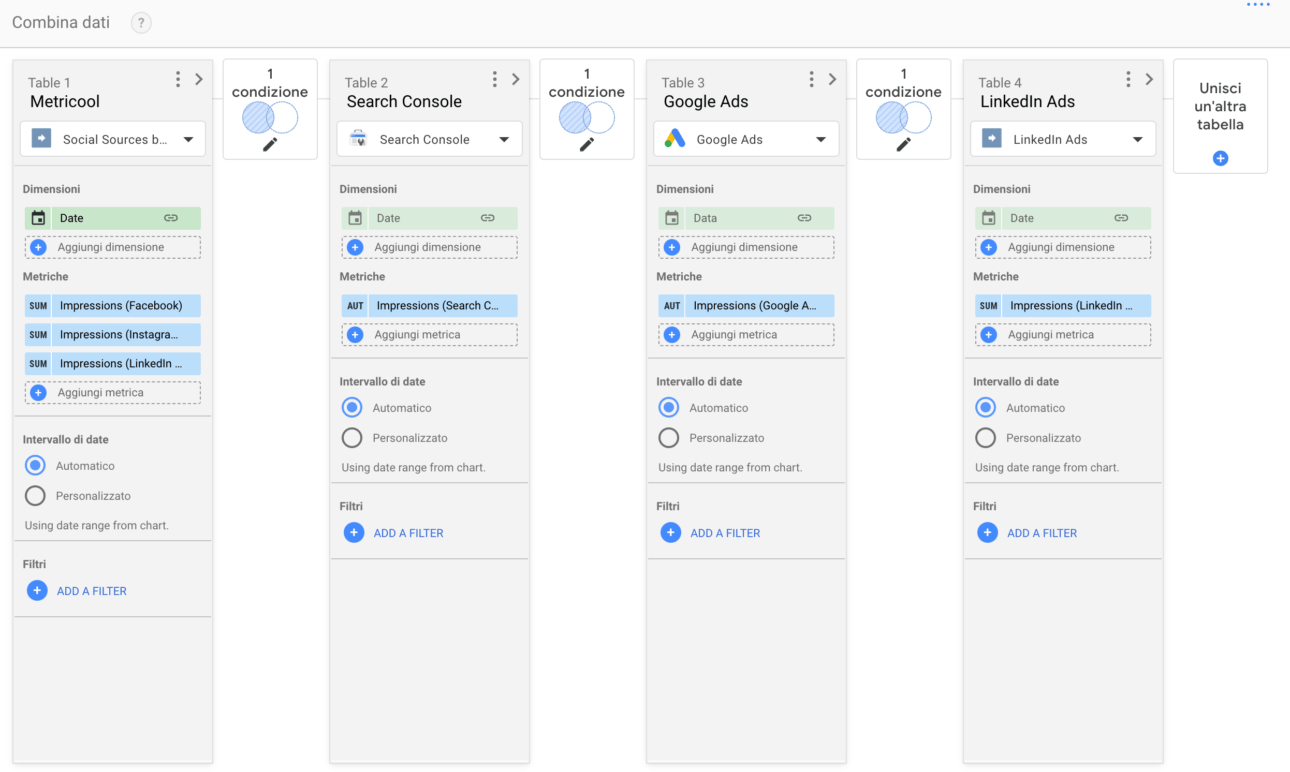Open Google Ads data source dropdown
Viewport: 1290px width, 772px height.
point(747,139)
